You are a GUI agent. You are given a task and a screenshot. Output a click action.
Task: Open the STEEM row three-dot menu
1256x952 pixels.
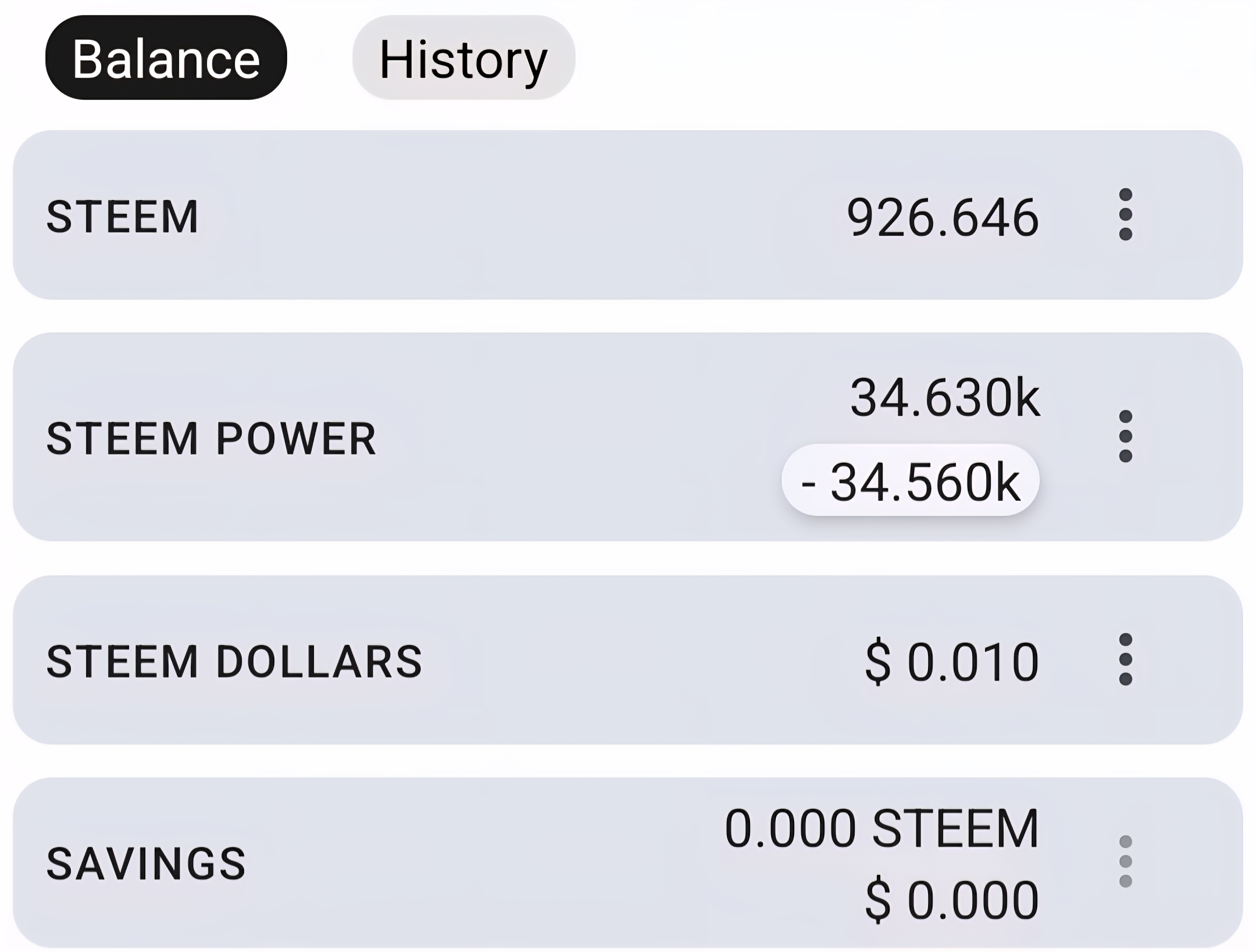(1125, 214)
